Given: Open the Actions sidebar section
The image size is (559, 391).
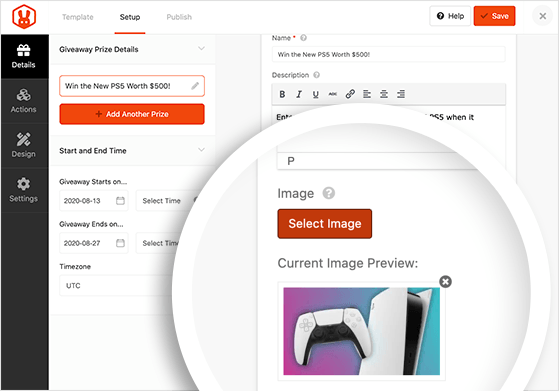Looking at the screenshot, I should click(24, 101).
